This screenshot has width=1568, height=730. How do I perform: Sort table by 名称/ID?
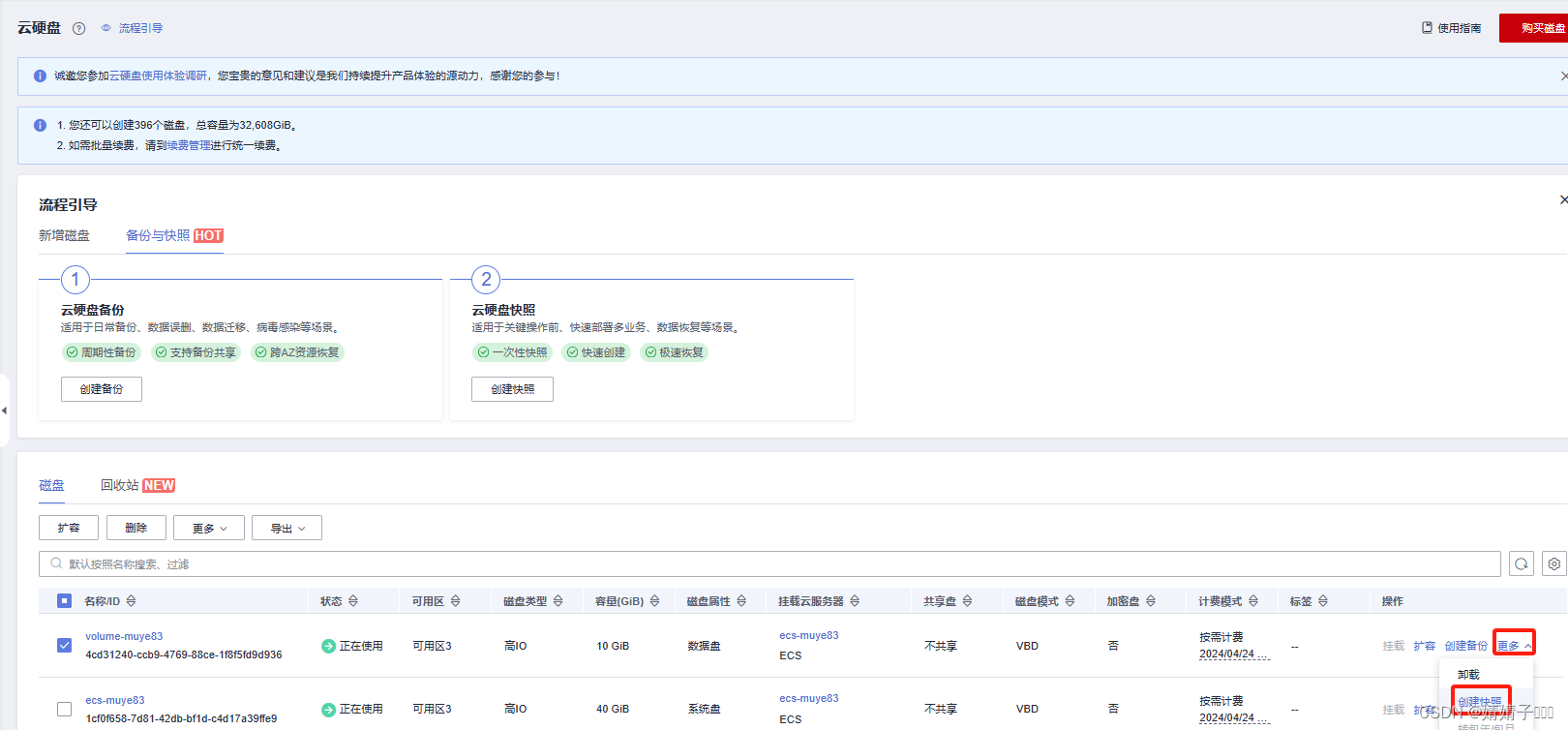(x=131, y=601)
